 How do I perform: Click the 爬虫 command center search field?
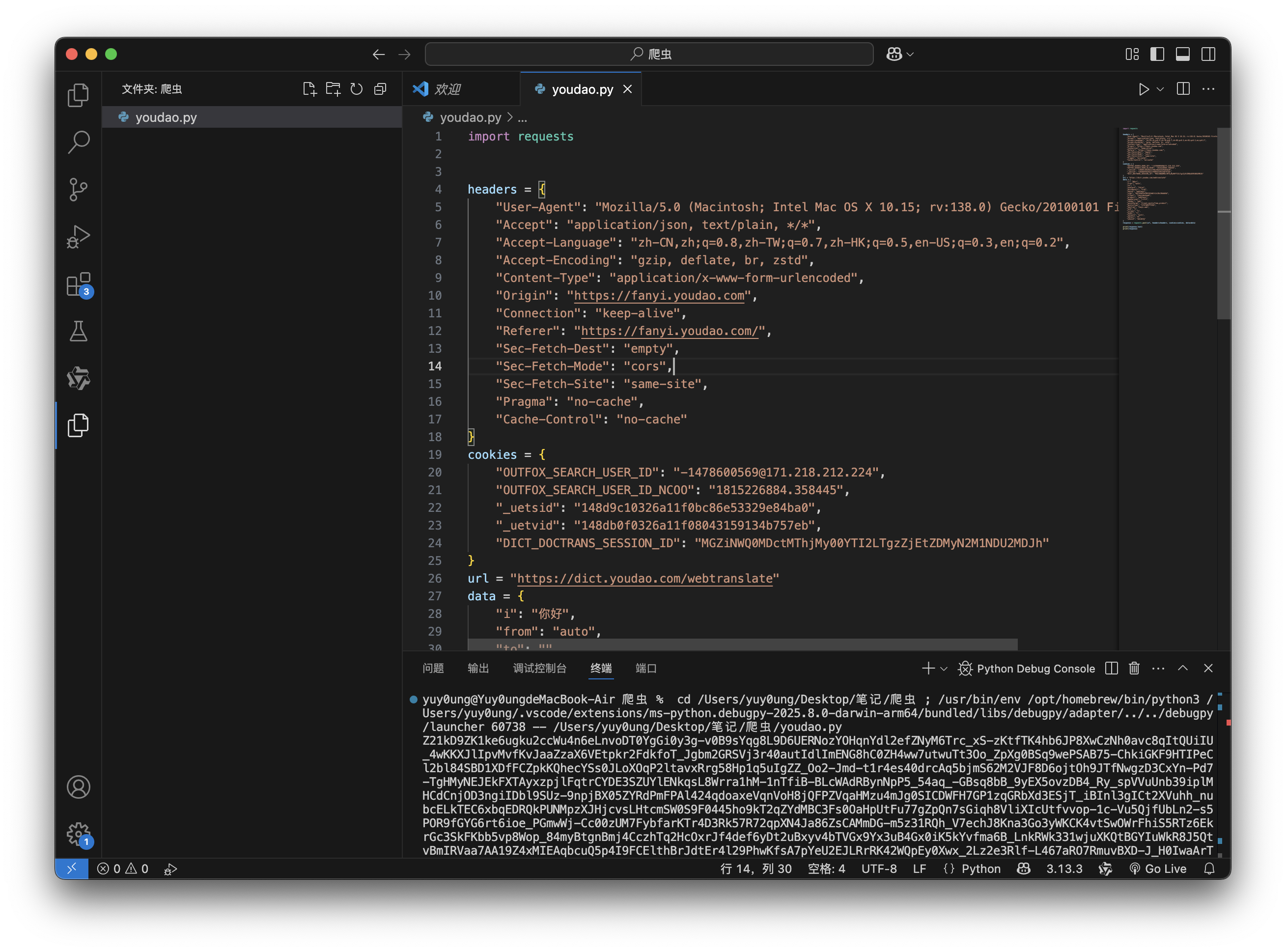[x=649, y=54]
